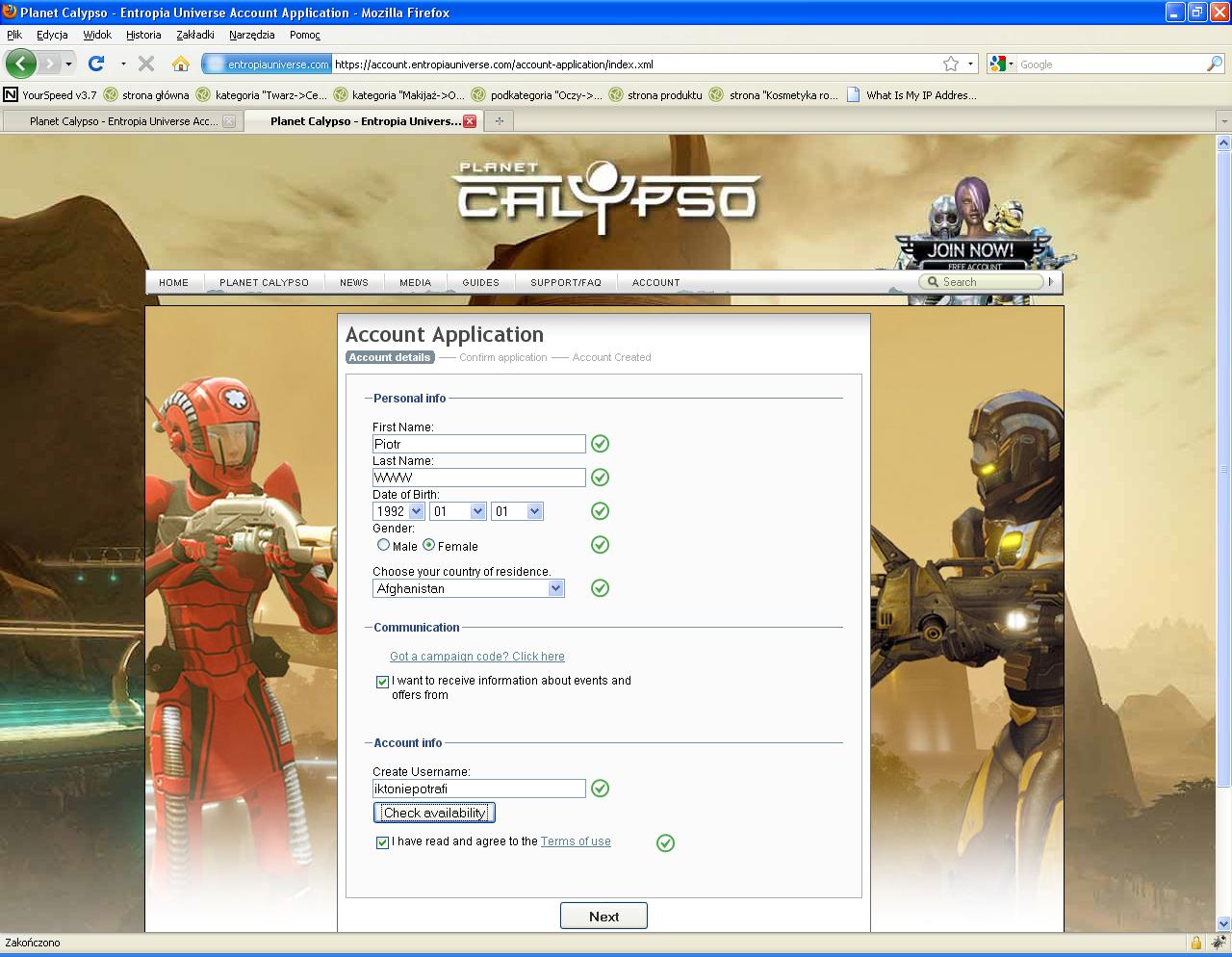Click into the First Name input field
The height and width of the screenshot is (957, 1232).
[x=478, y=444]
